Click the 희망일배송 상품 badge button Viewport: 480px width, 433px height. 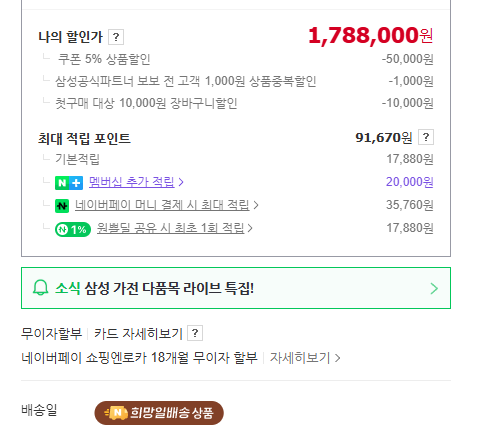159,413
